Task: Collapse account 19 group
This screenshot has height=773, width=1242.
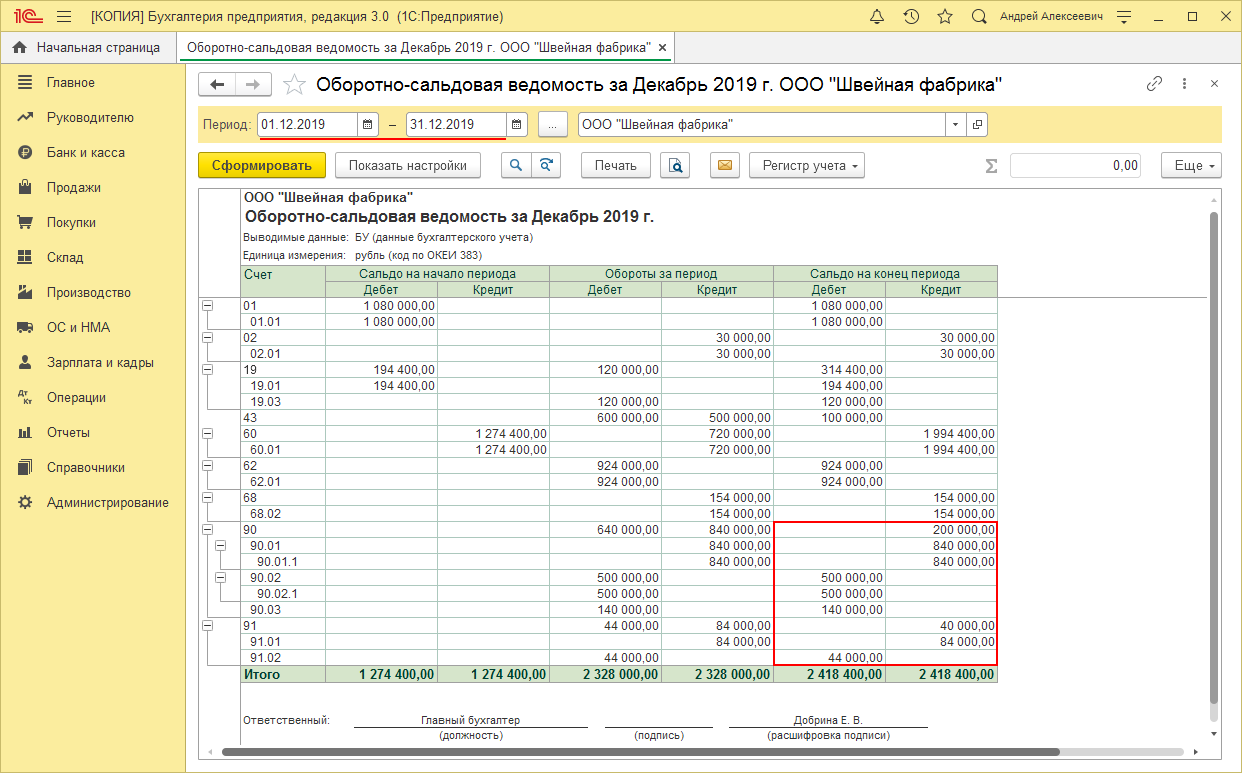Action: tap(208, 370)
